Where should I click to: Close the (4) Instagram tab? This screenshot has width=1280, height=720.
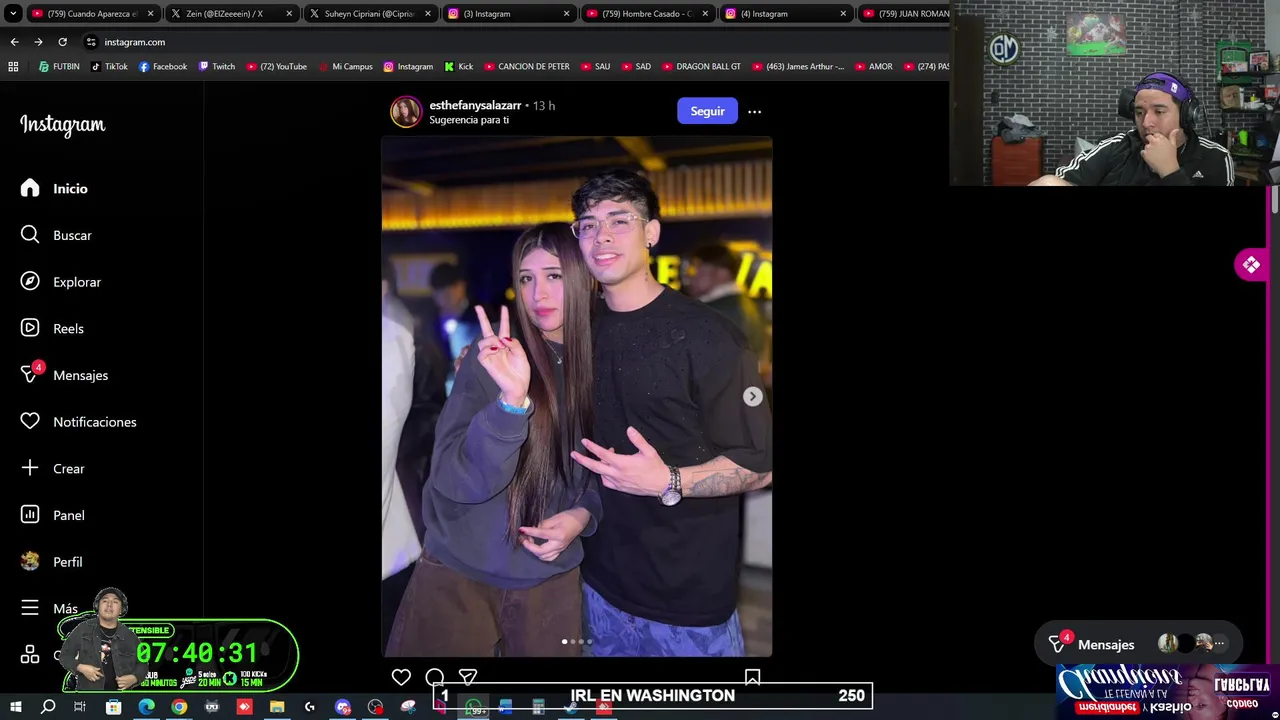click(843, 14)
